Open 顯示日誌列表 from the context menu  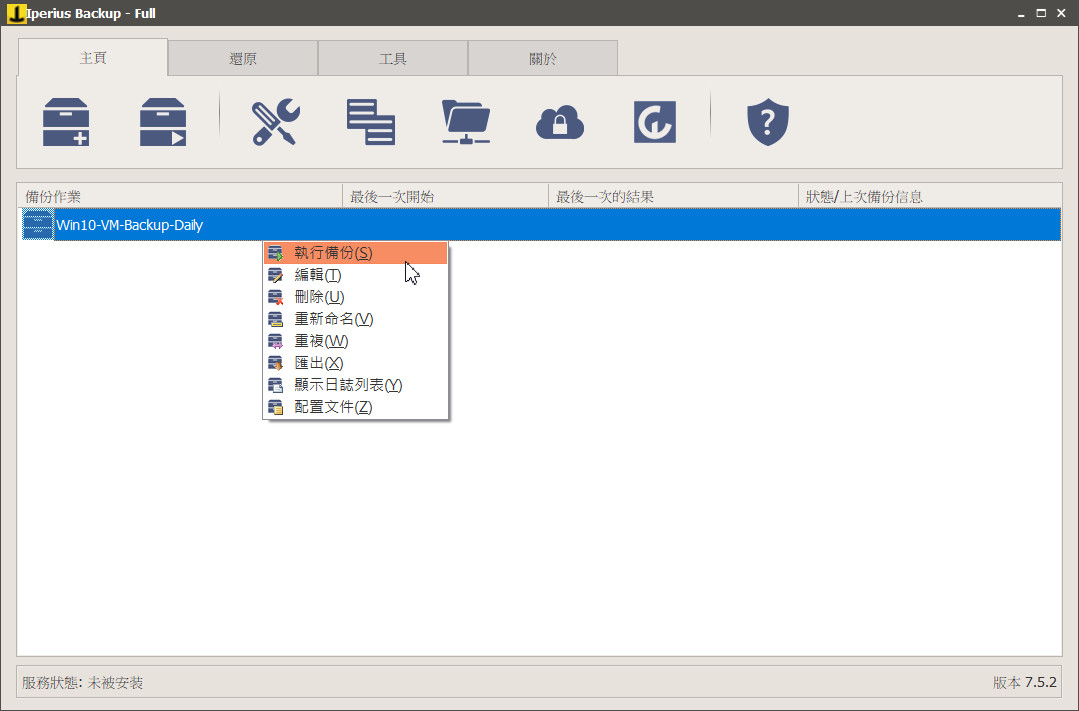tap(348, 385)
